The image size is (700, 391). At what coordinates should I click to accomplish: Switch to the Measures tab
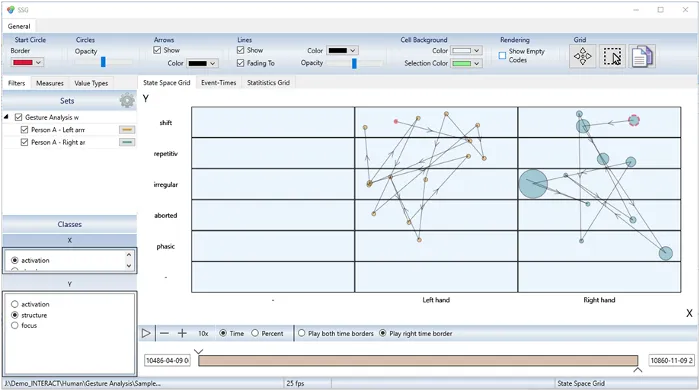click(x=50, y=83)
